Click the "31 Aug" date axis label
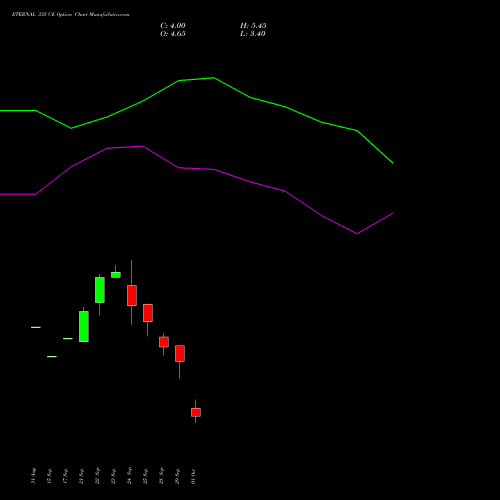 pyautogui.click(x=33, y=476)
